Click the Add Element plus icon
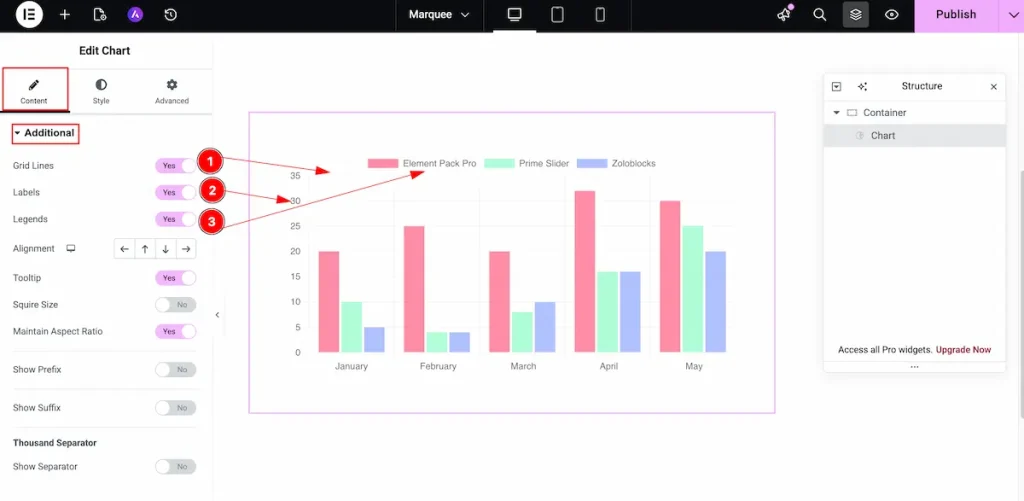The width and height of the screenshot is (1024, 501). (x=65, y=15)
